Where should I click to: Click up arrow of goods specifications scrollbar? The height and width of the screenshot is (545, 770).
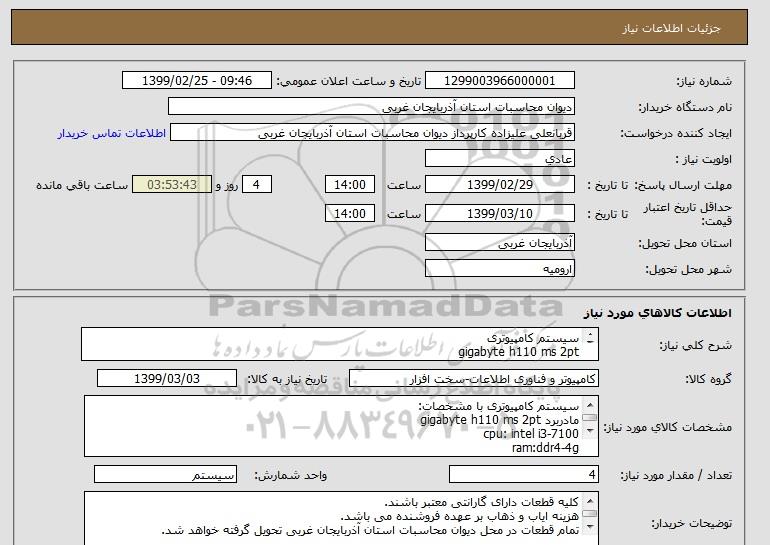pos(589,405)
